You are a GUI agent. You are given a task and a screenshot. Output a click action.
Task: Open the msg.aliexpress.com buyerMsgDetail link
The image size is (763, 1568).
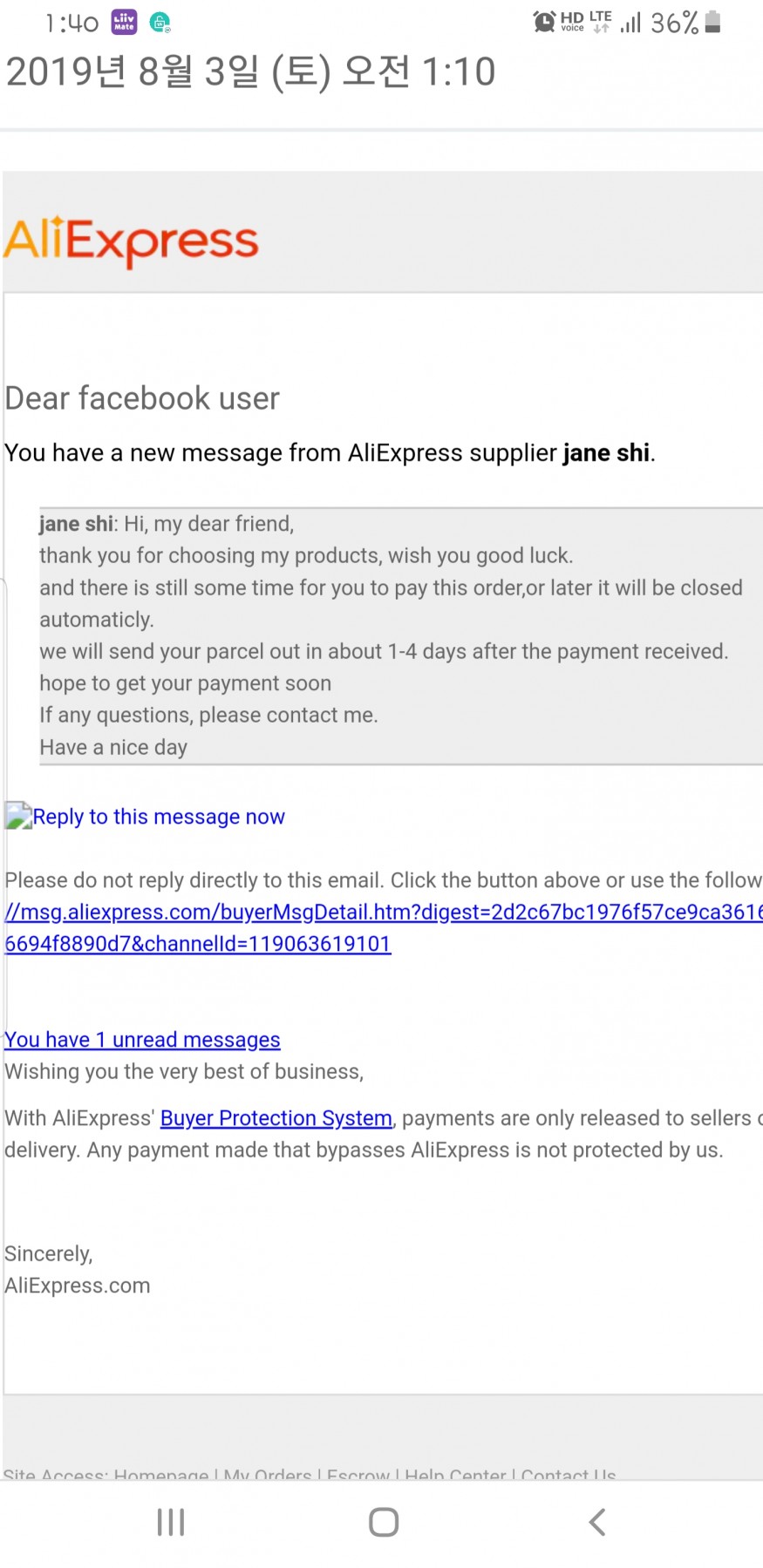[384, 927]
